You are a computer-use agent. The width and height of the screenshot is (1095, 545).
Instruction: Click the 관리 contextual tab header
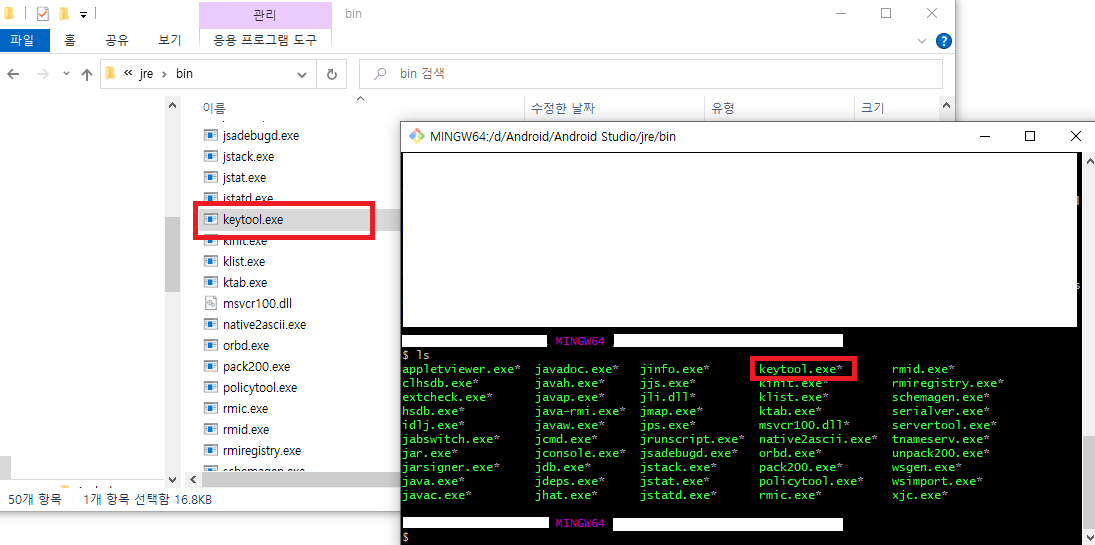coord(265,15)
